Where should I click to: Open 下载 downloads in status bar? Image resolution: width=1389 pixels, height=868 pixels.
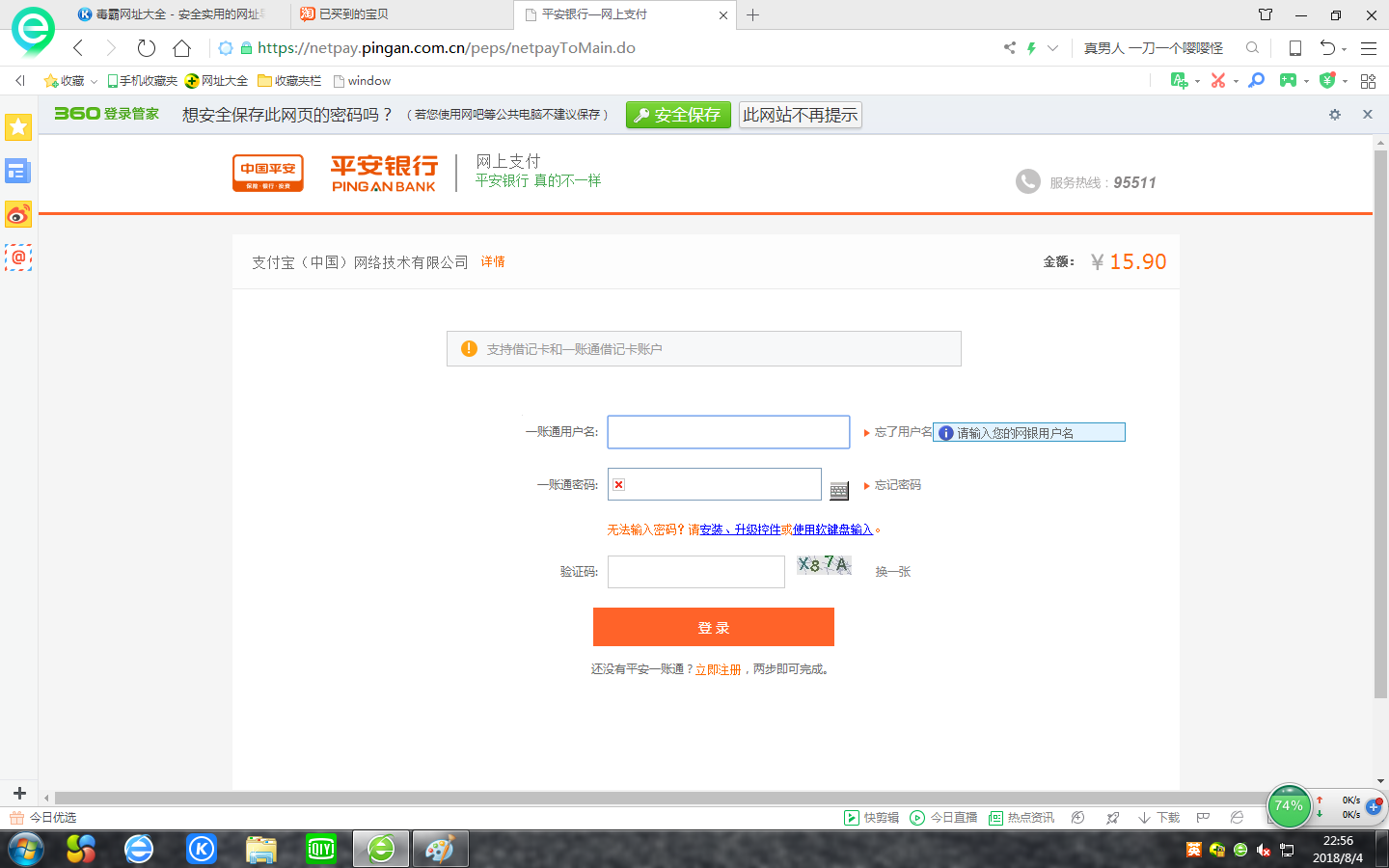(1159, 818)
